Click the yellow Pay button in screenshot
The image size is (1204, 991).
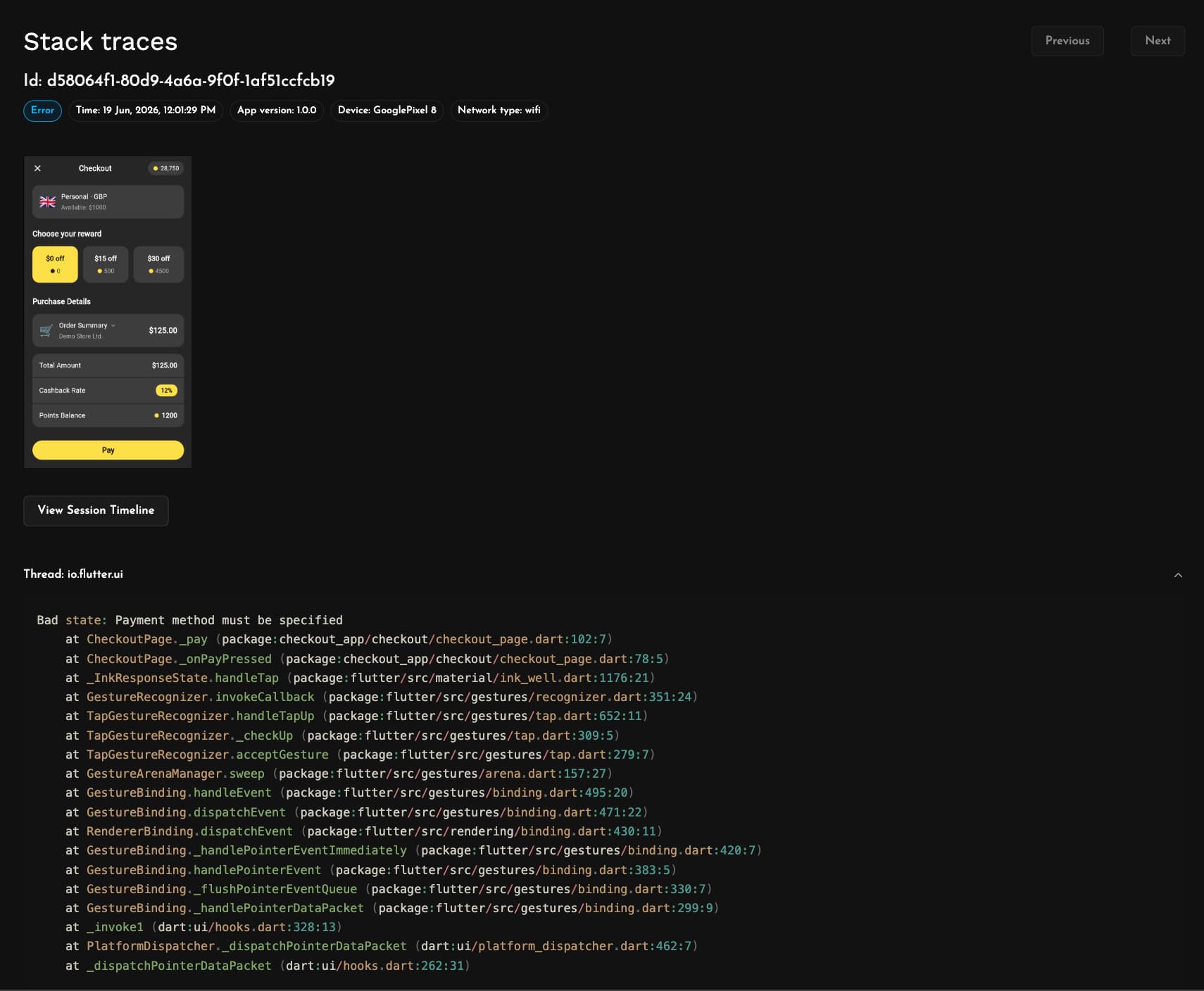pyautogui.click(x=108, y=450)
